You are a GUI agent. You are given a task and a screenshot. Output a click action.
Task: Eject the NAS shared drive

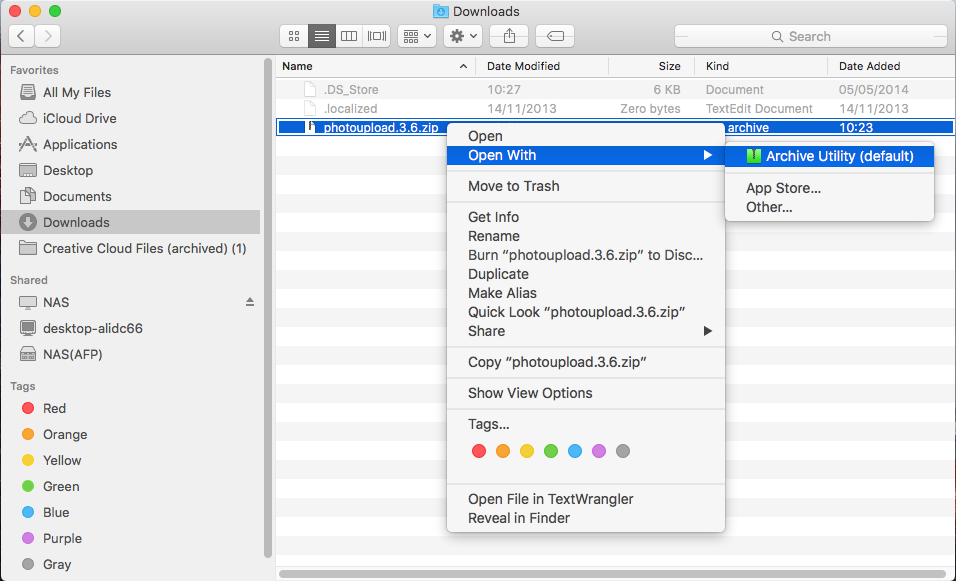click(x=249, y=302)
